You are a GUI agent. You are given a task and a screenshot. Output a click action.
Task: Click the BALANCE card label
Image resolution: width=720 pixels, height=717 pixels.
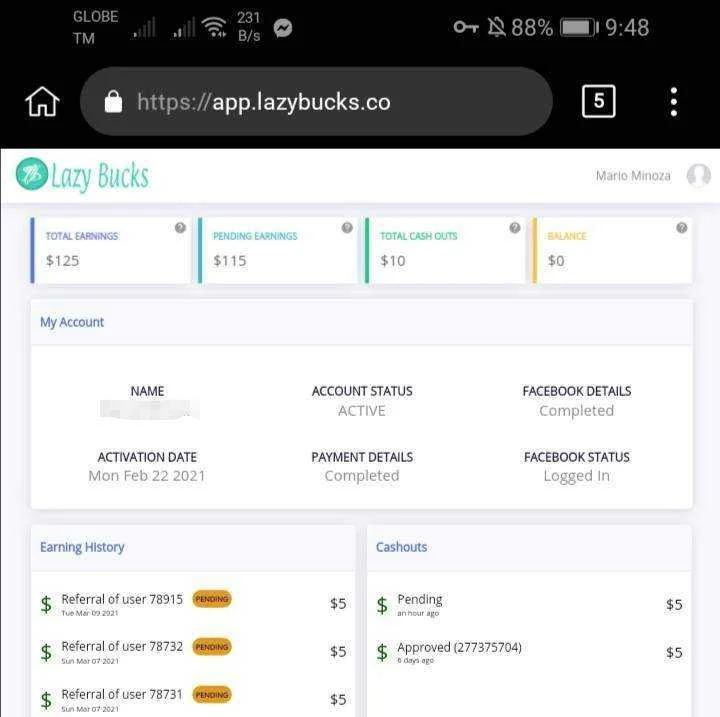click(567, 236)
